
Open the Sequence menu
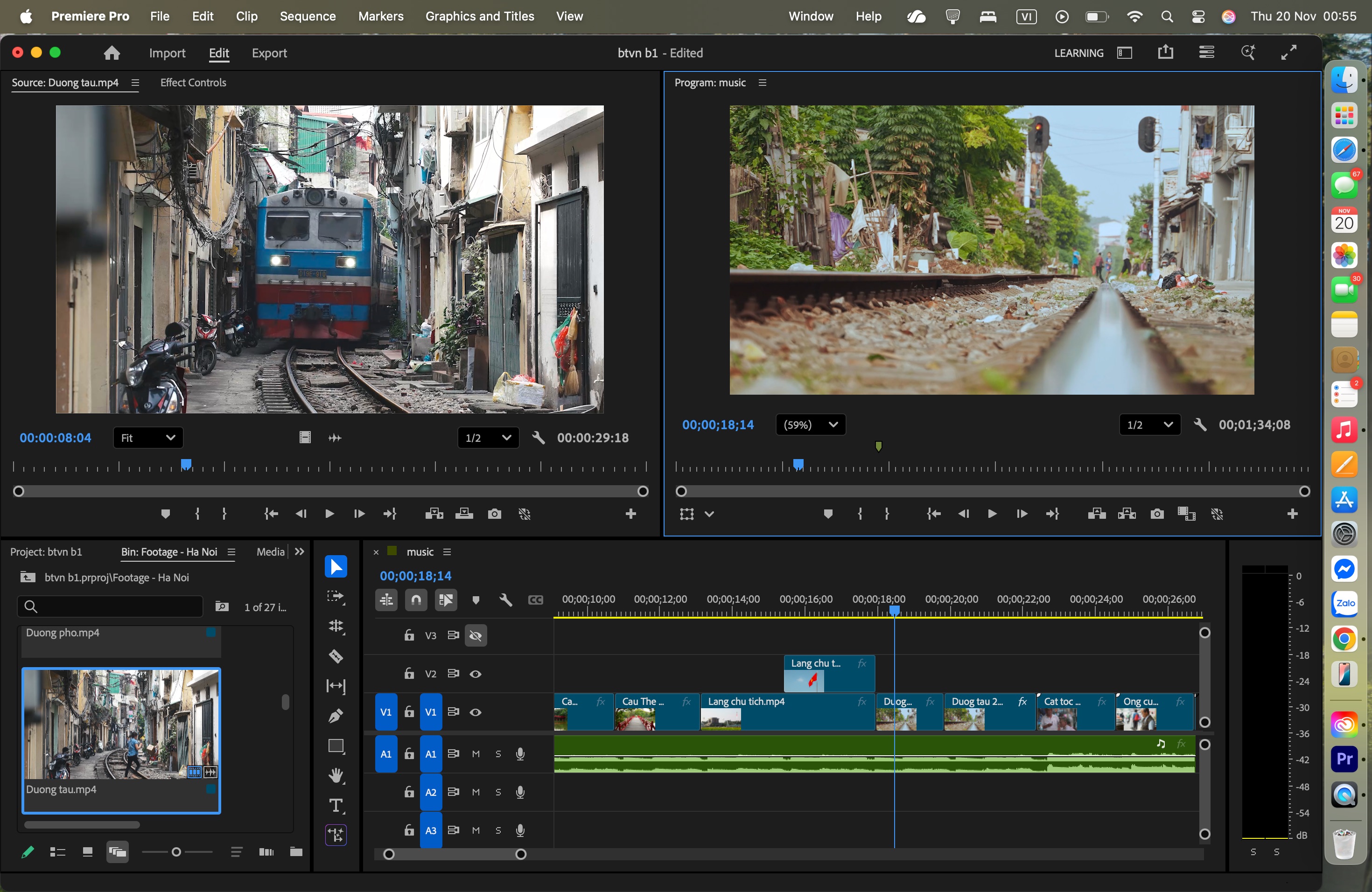pos(307,16)
